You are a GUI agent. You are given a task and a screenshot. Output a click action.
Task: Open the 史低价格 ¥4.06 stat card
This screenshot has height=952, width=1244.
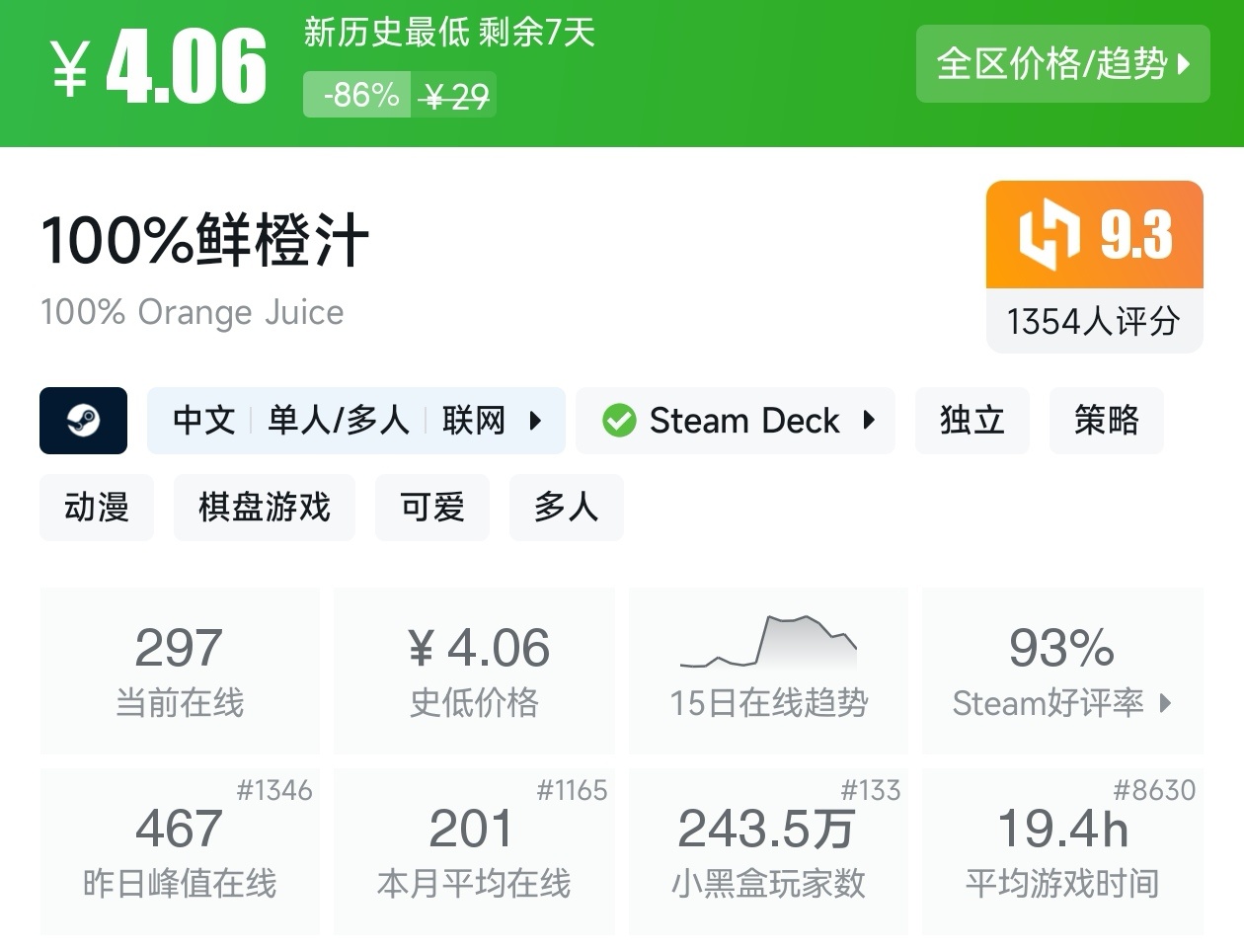pos(474,671)
